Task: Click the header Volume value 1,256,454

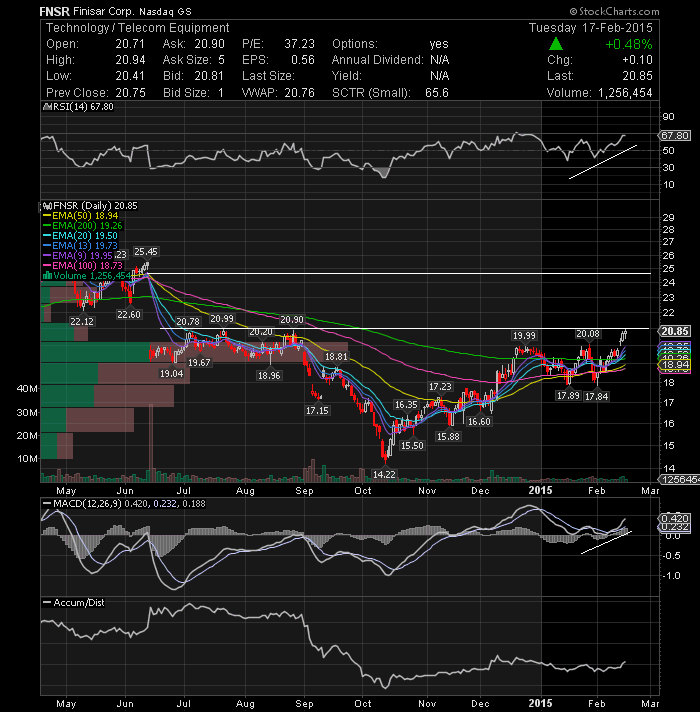Action: (x=625, y=93)
